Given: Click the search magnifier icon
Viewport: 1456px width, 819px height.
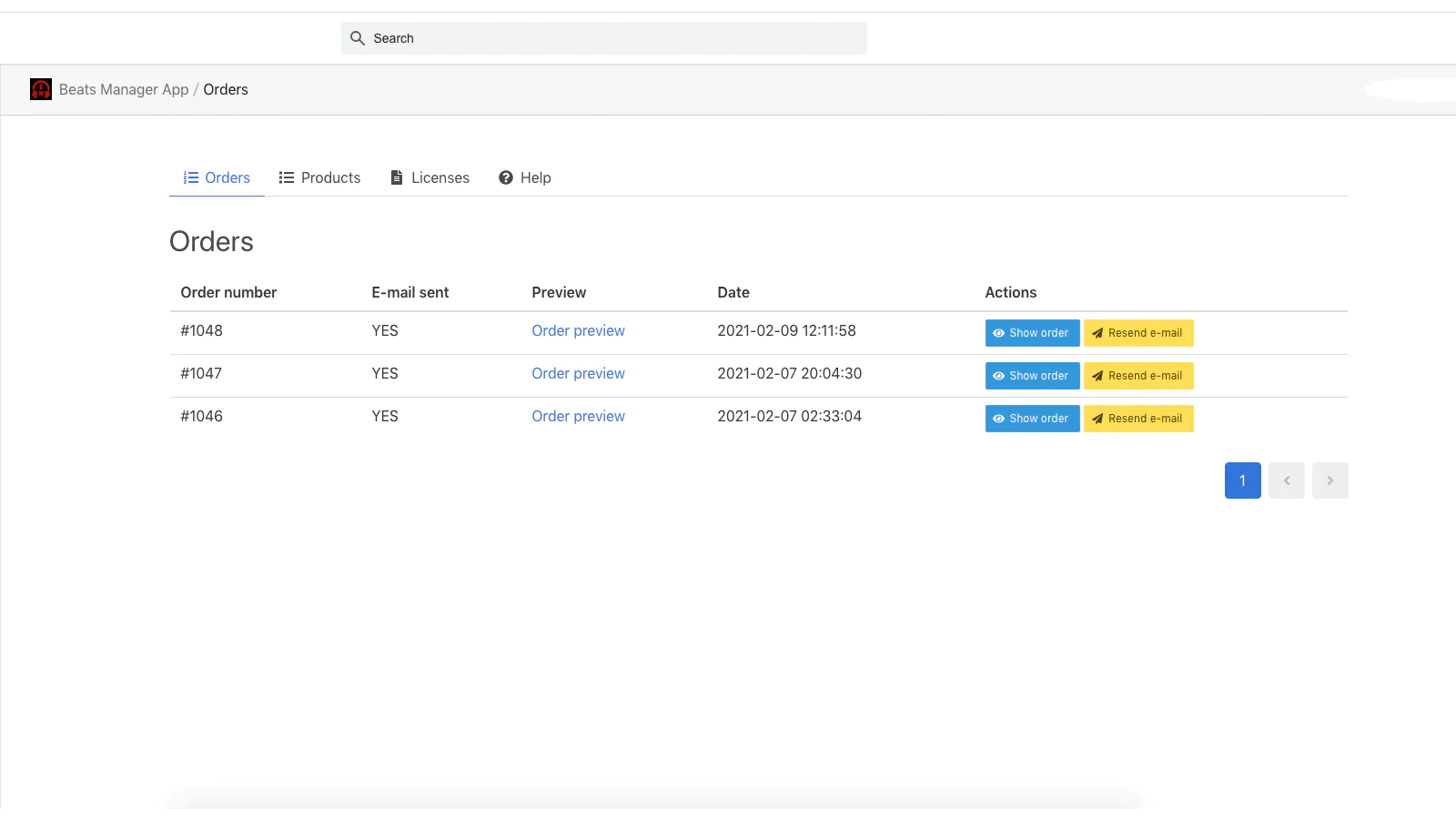Looking at the screenshot, I should (x=358, y=38).
